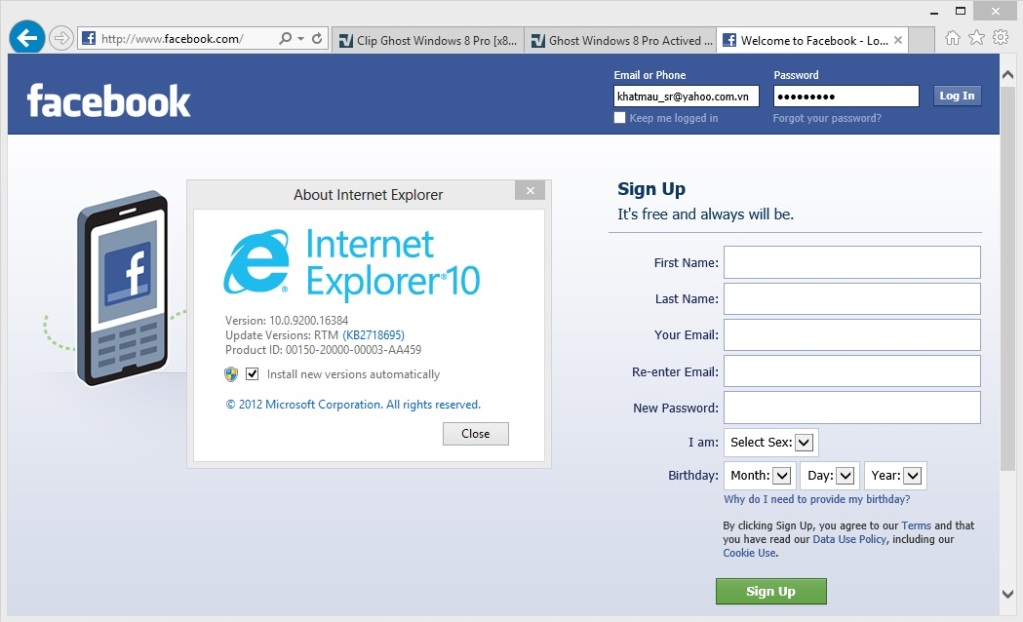Click the First Name field
This screenshot has height=622, width=1023.
851,262
